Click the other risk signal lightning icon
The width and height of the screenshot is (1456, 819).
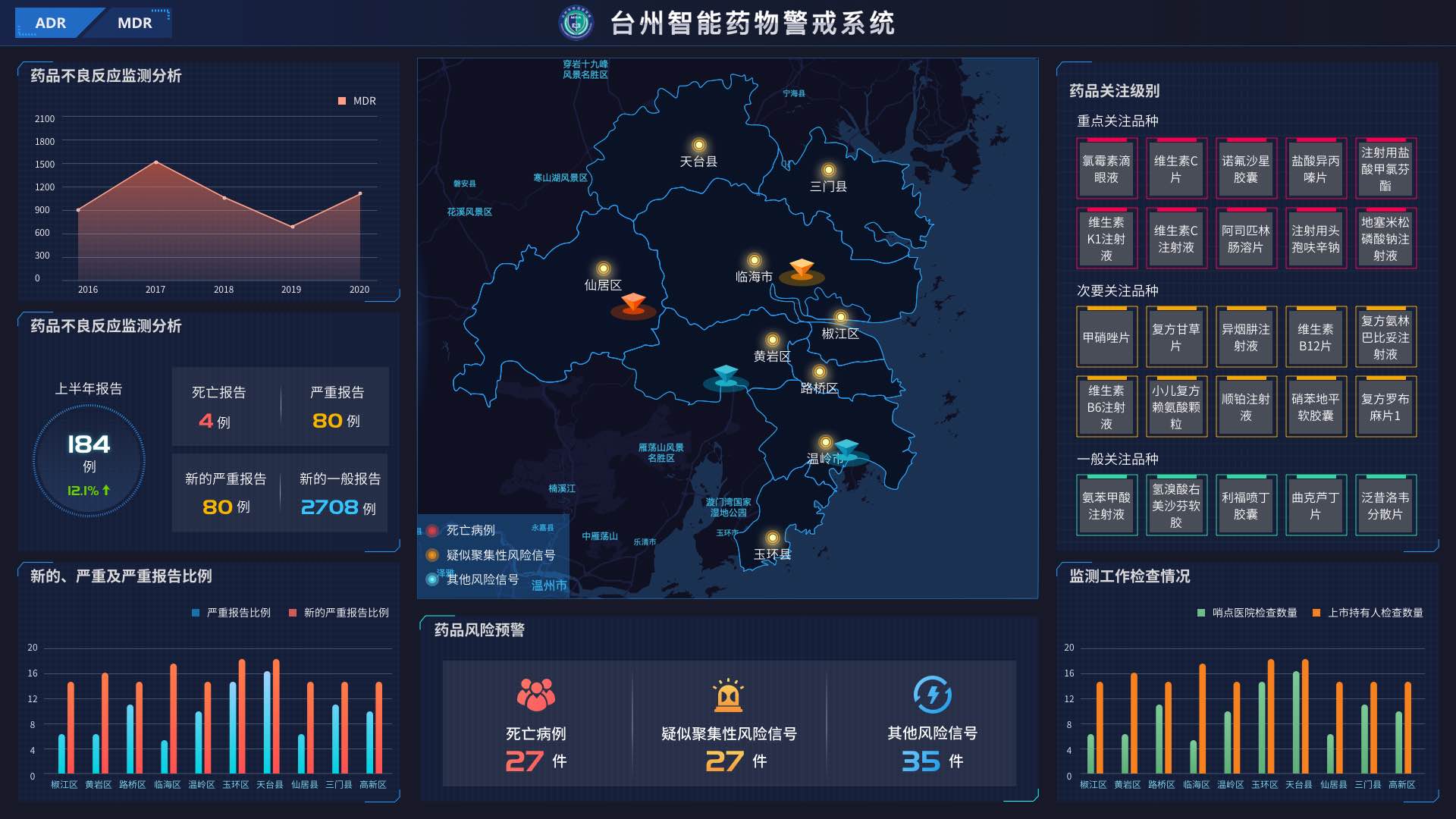point(932,694)
